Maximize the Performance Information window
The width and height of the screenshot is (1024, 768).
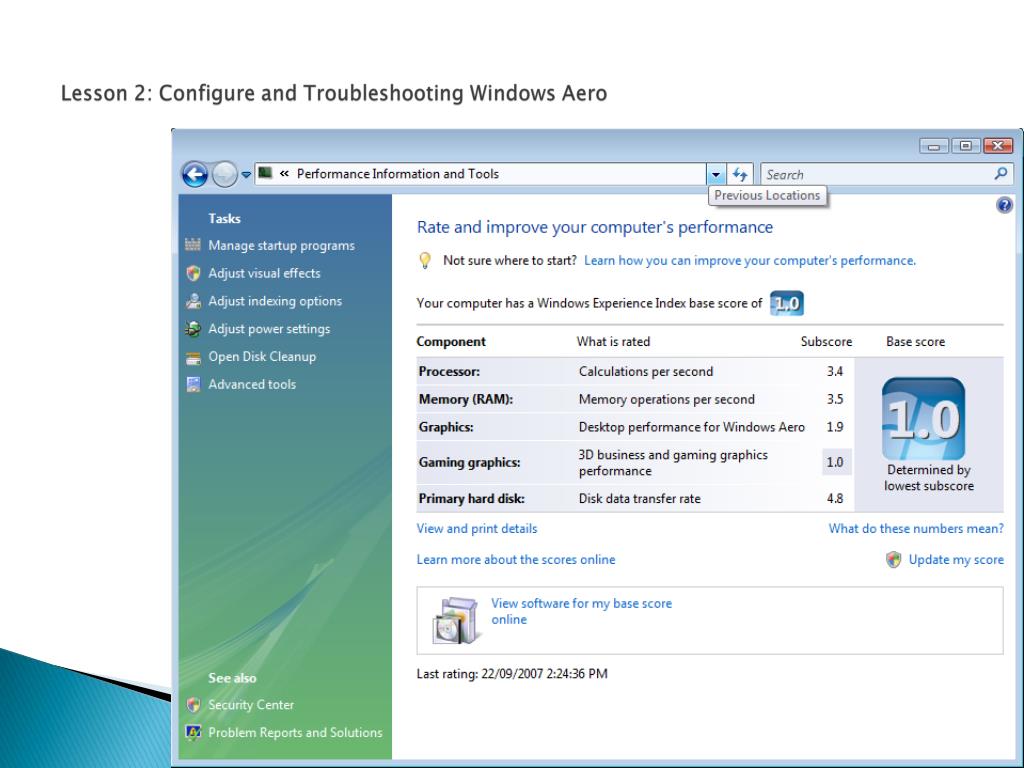point(965,146)
